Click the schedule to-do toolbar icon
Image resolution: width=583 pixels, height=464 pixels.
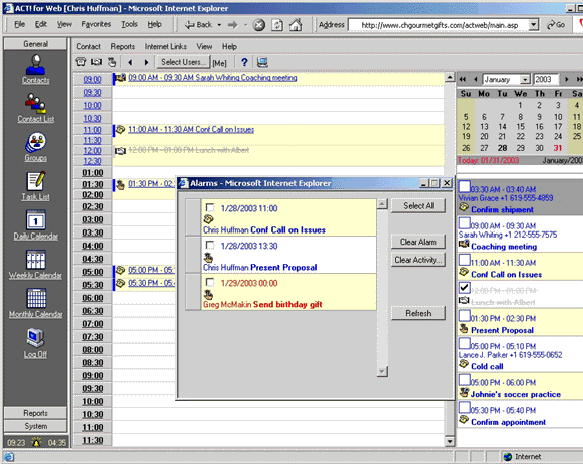(x=112, y=62)
